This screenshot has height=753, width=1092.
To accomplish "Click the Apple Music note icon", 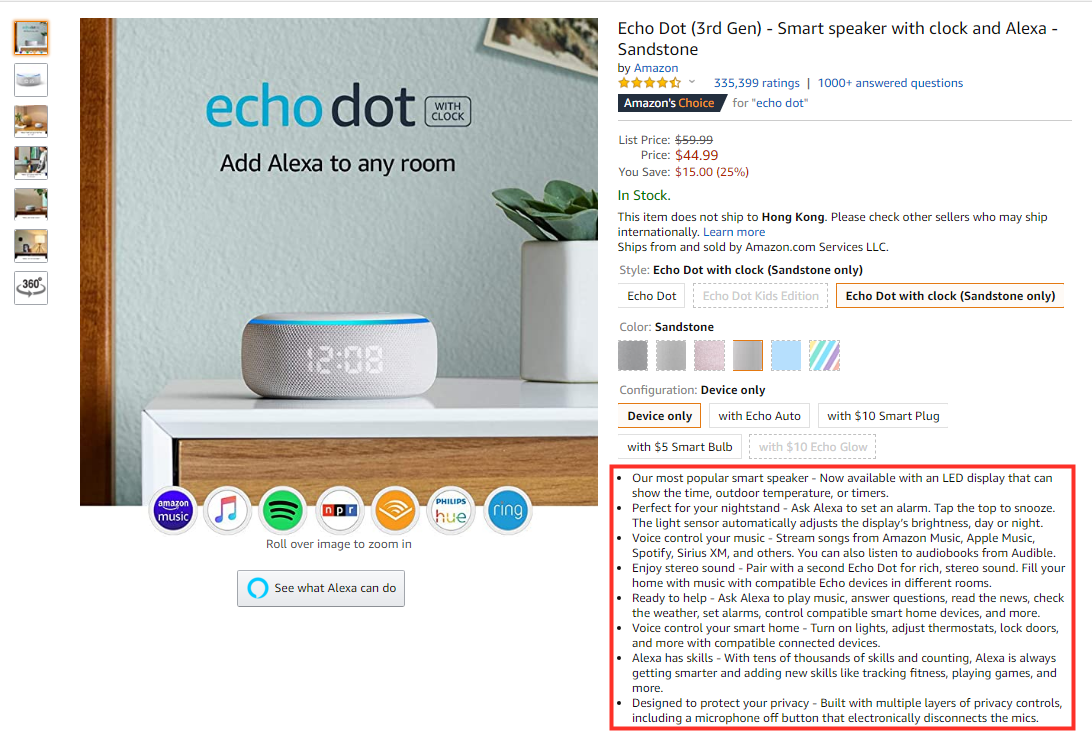I will [x=226, y=511].
